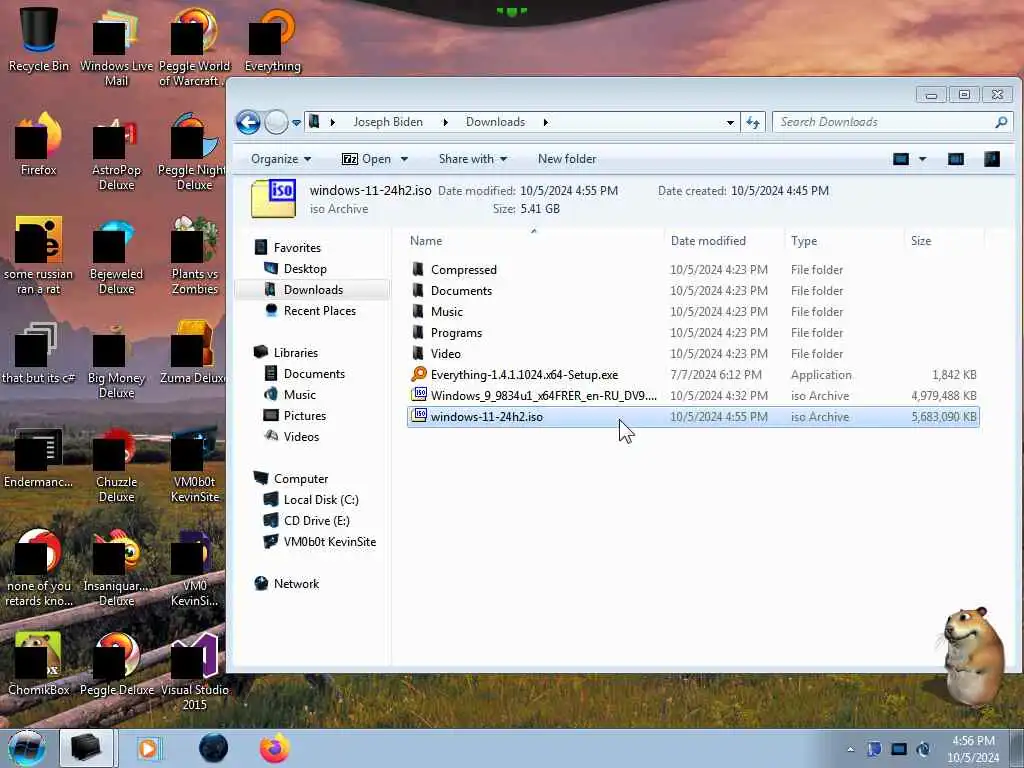Select Everything-1.4.1.1024.x64-Setup.exe file
This screenshot has width=1024, height=768.
tap(693, 374)
